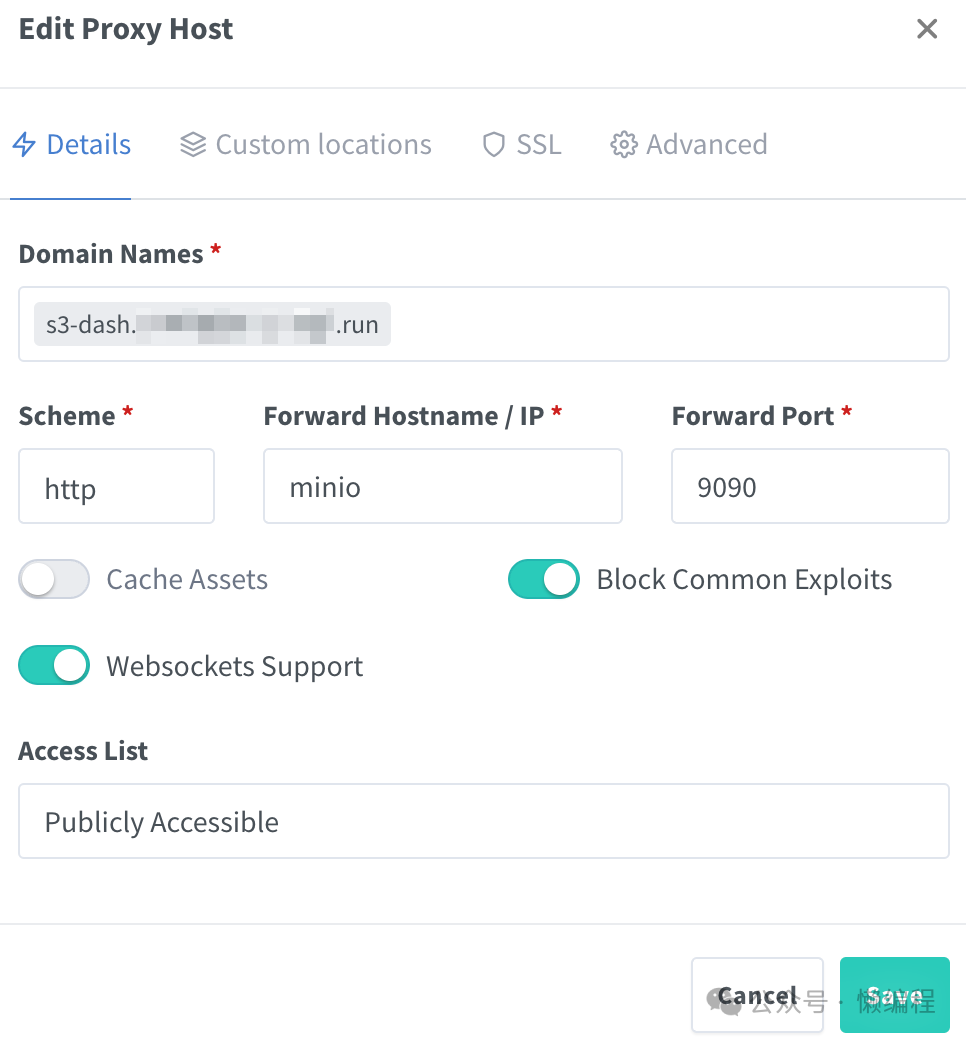Viewport: 966px width, 1040px height.
Task: Turn off Websockets Support toggle
Action: 54,665
